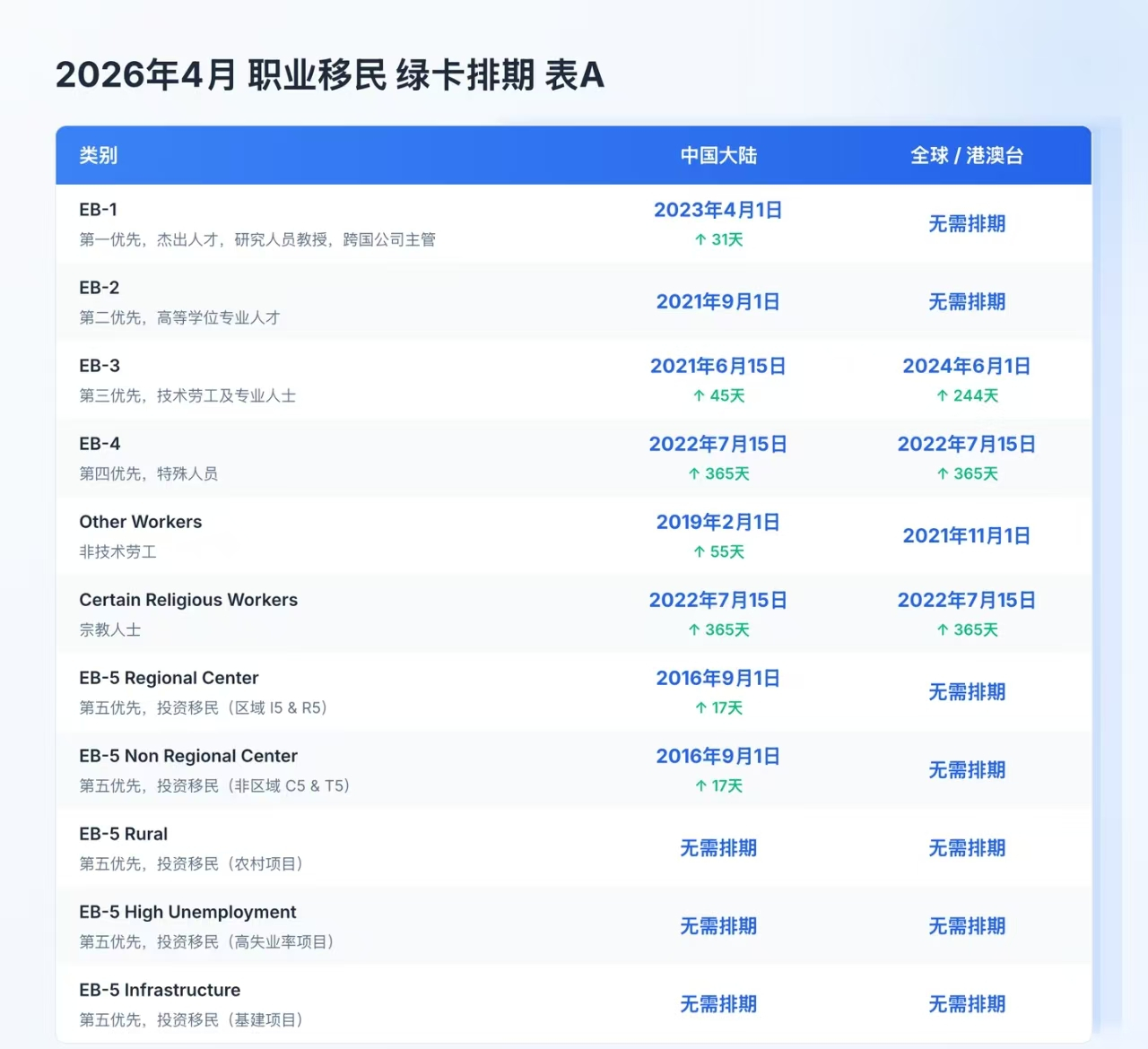Click the up arrow next to 45天
This screenshot has width=1148, height=1049.
click(699, 395)
